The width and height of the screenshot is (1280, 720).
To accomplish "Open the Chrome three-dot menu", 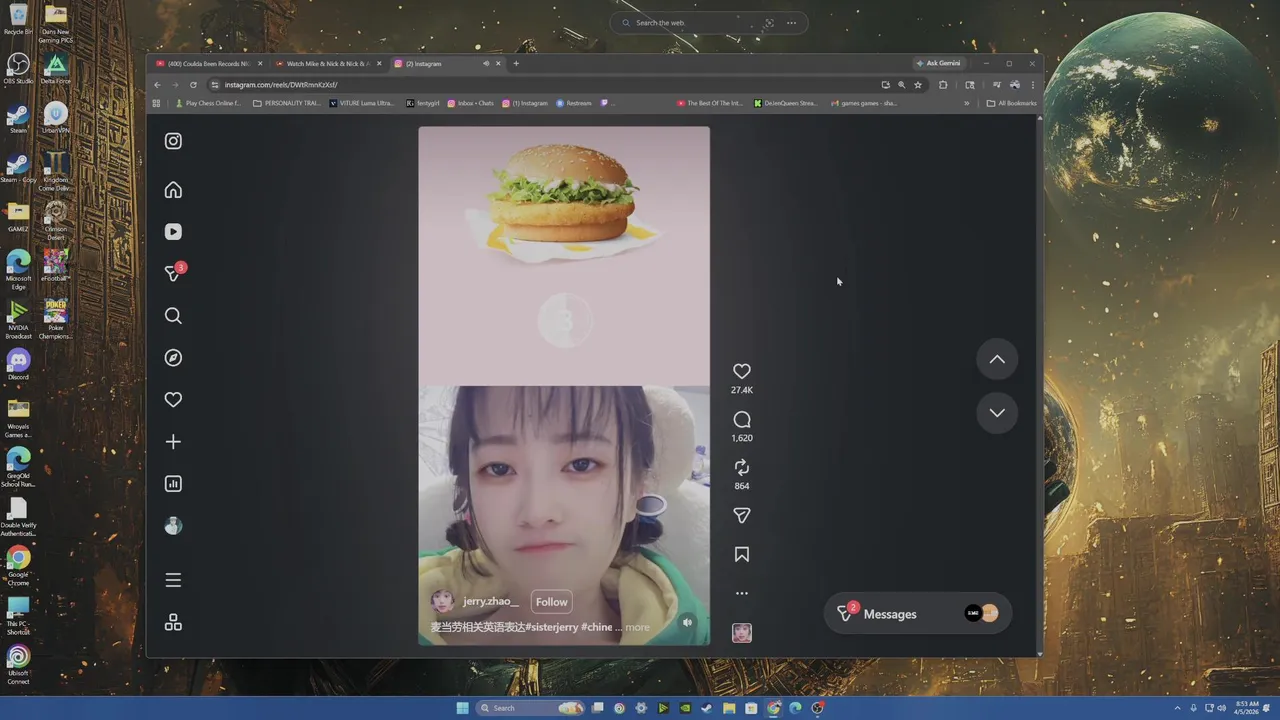I will [1032, 85].
